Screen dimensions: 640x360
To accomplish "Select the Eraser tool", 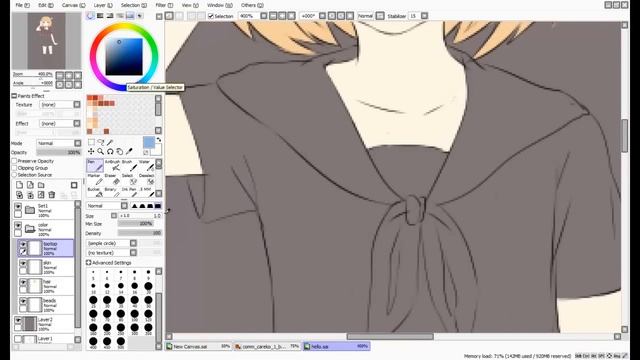I will coord(112,179).
